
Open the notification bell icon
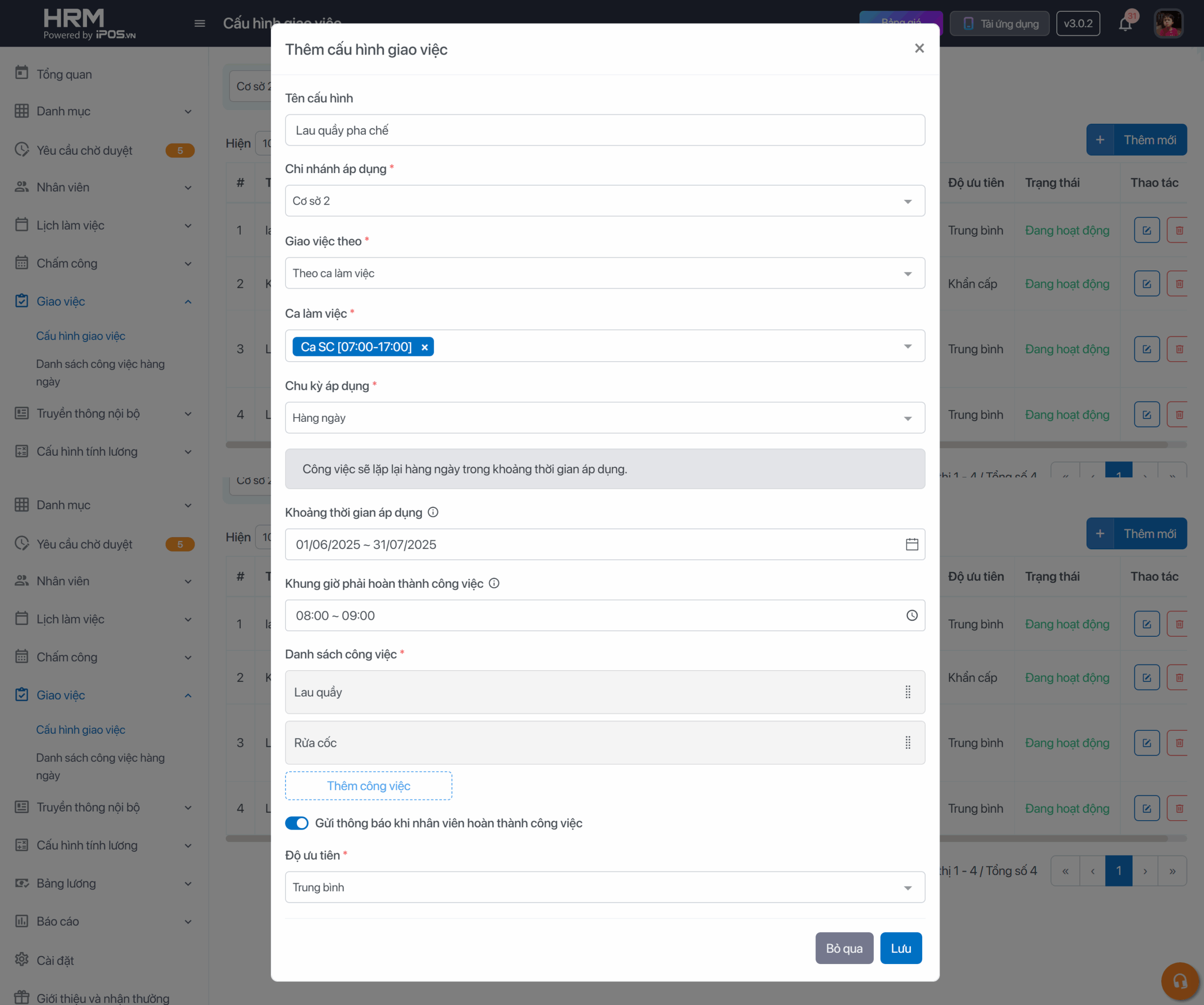[1125, 24]
